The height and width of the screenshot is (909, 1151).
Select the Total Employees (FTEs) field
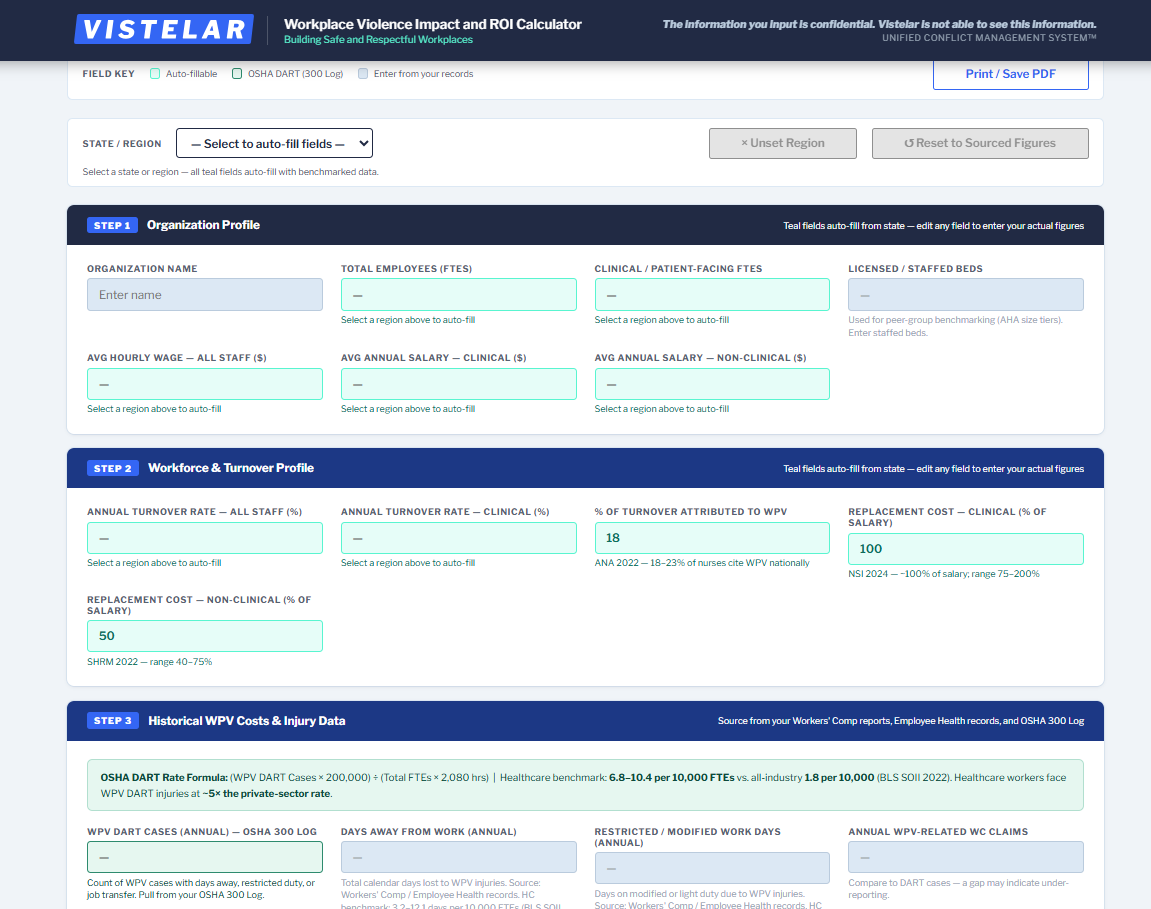click(459, 294)
